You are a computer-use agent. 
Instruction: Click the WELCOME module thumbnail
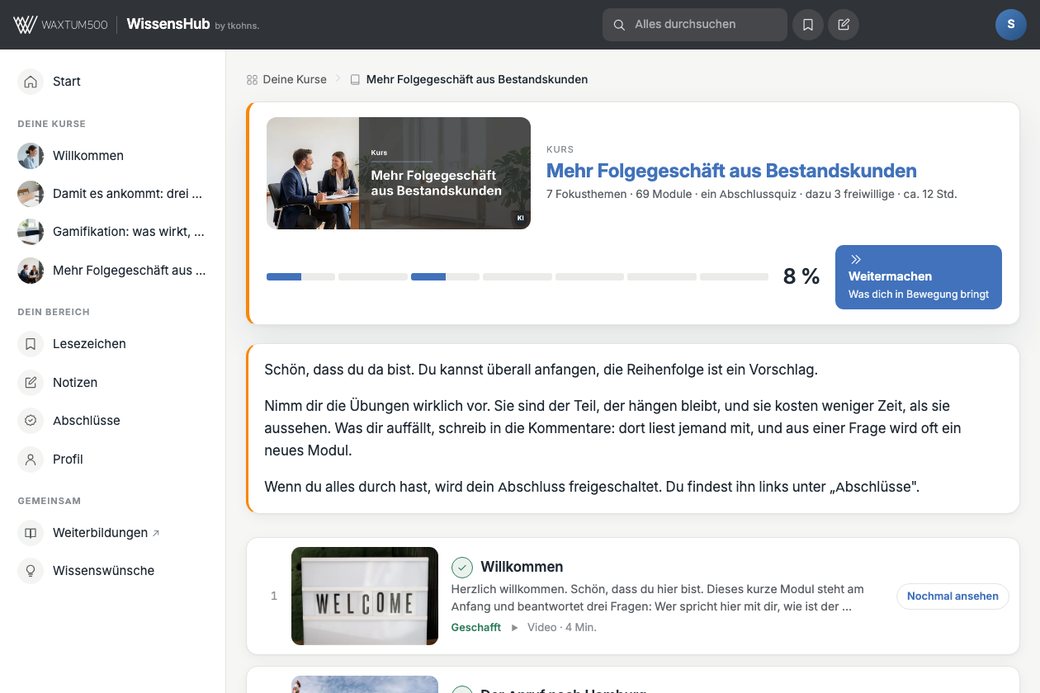pyautogui.click(x=365, y=596)
